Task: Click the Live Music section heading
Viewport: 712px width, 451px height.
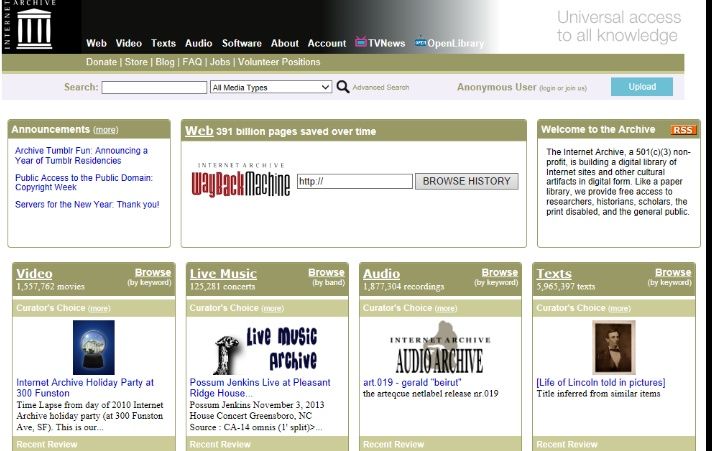Action: click(223, 273)
